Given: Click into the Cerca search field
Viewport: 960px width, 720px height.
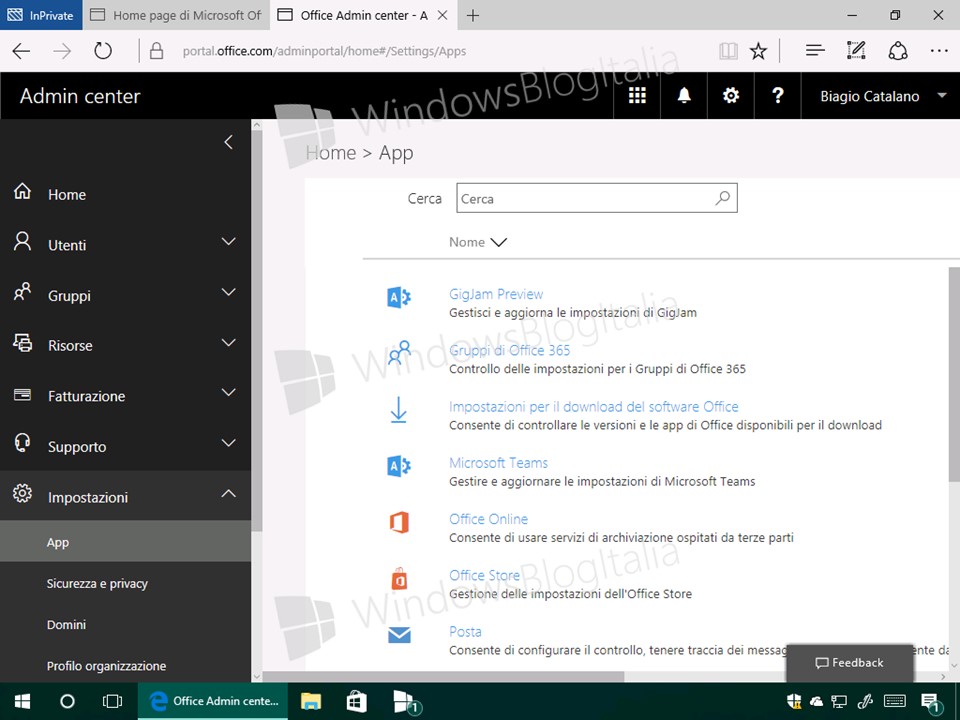Looking at the screenshot, I should coord(597,198).
